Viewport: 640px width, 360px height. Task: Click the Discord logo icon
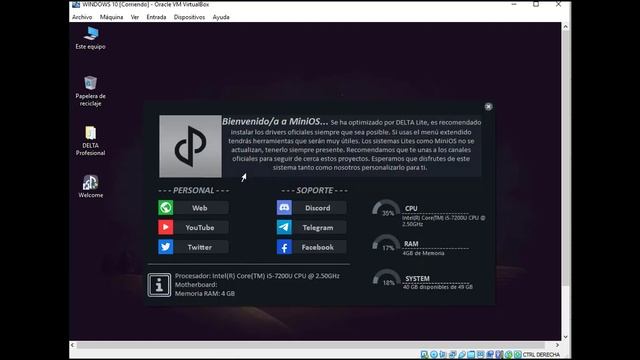284,208
